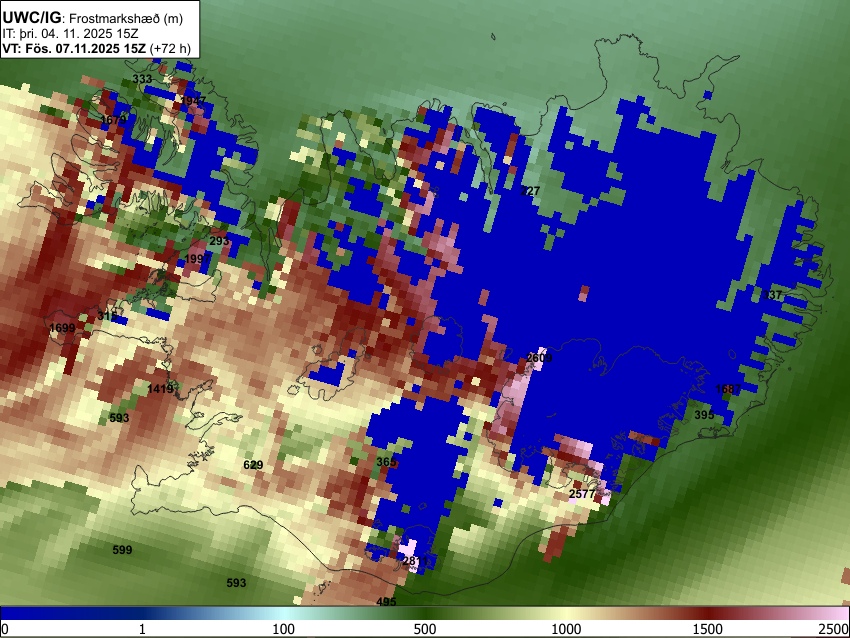
Task: Click the '1000' label on the colour scale
Action: click(x=566, y=629)
